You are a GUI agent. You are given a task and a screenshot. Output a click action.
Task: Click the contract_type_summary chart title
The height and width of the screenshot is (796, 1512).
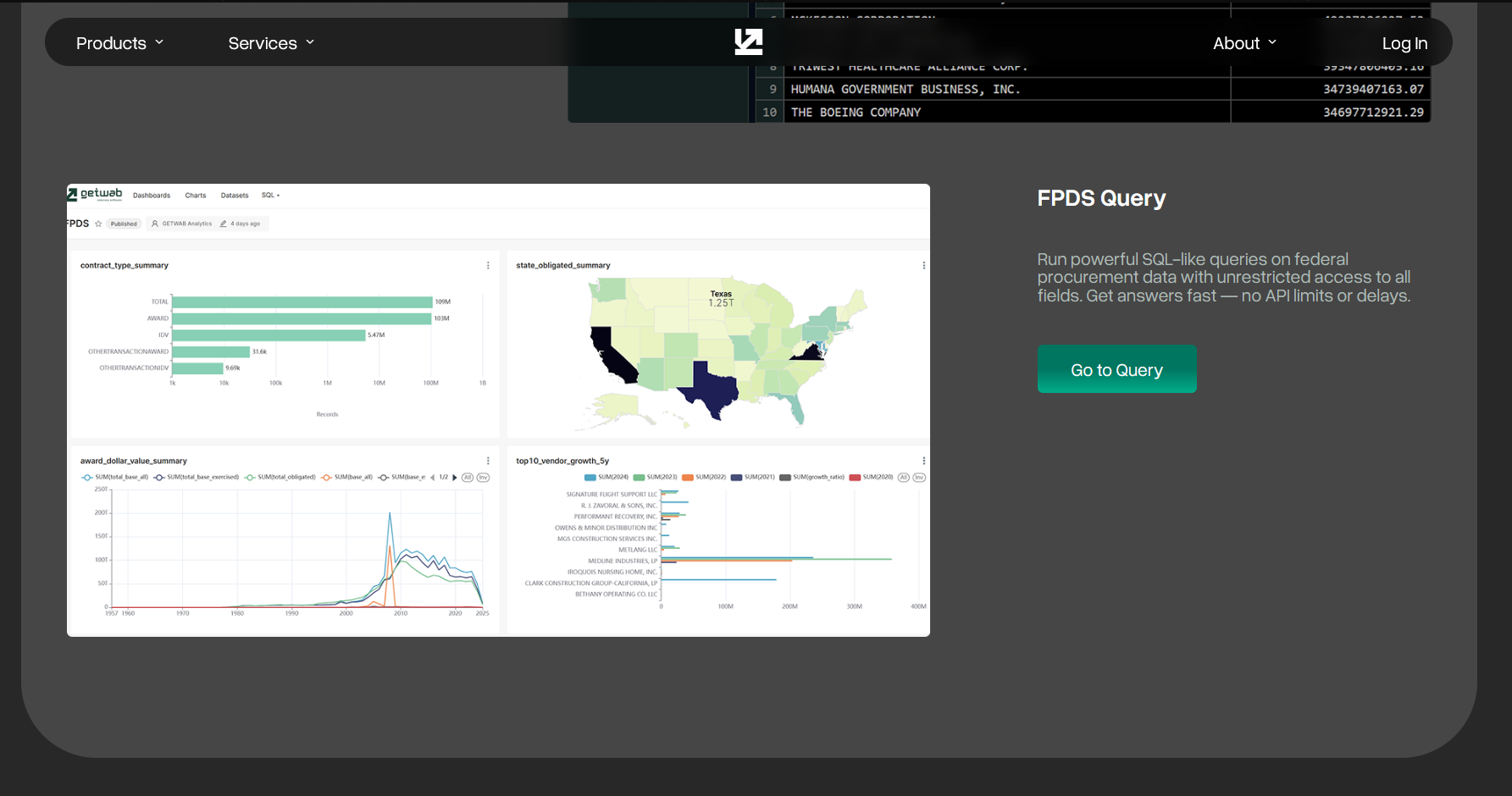pos(125,265)
